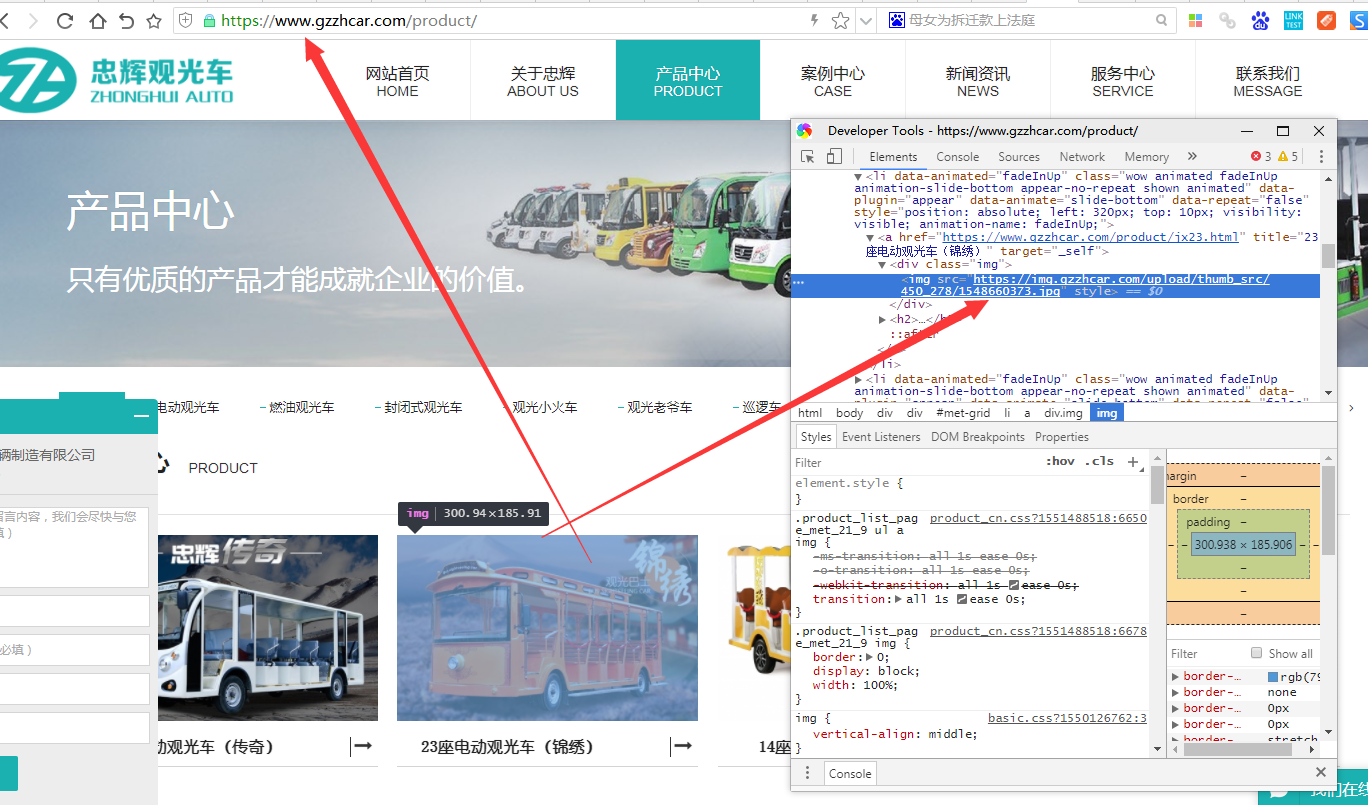The image size is (1368, 805).
Task: Toggle the :hov element state panel
Action: [1060, 462]
